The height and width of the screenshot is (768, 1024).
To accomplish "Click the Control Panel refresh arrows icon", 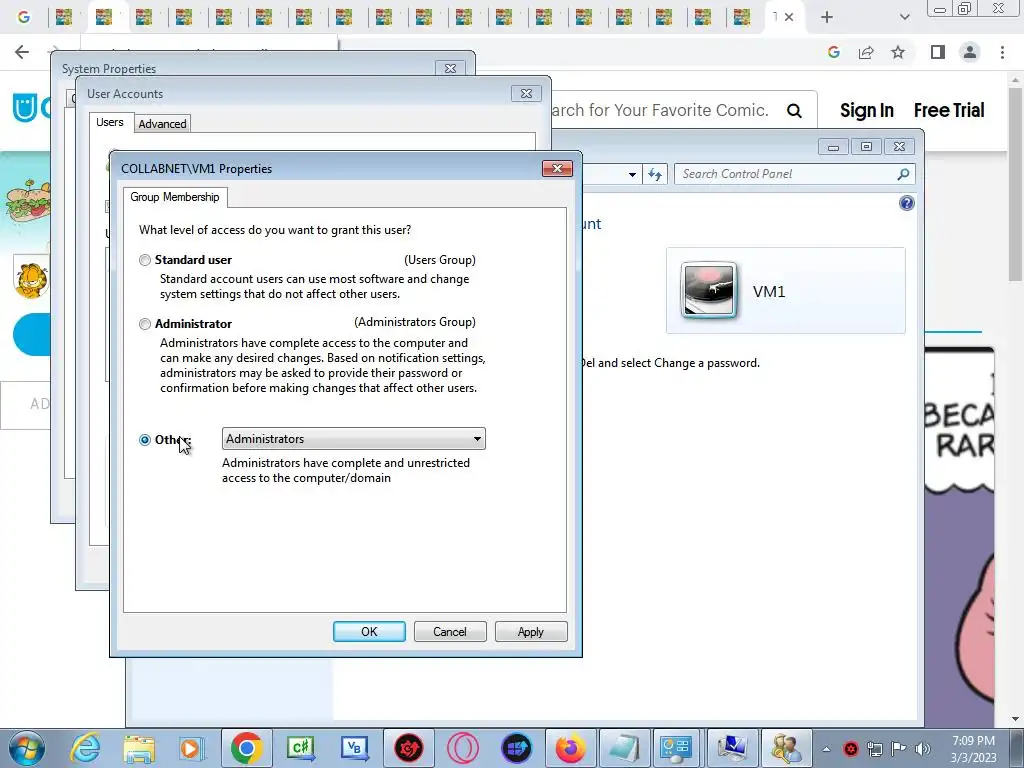I will point(654,174).
